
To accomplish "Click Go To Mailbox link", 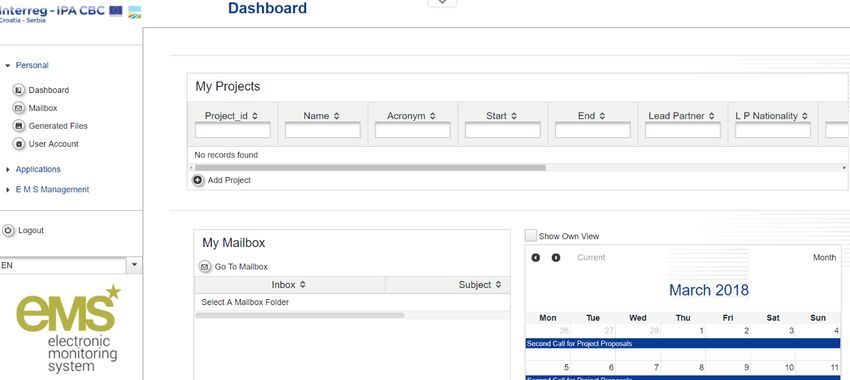I will [241, 267].
